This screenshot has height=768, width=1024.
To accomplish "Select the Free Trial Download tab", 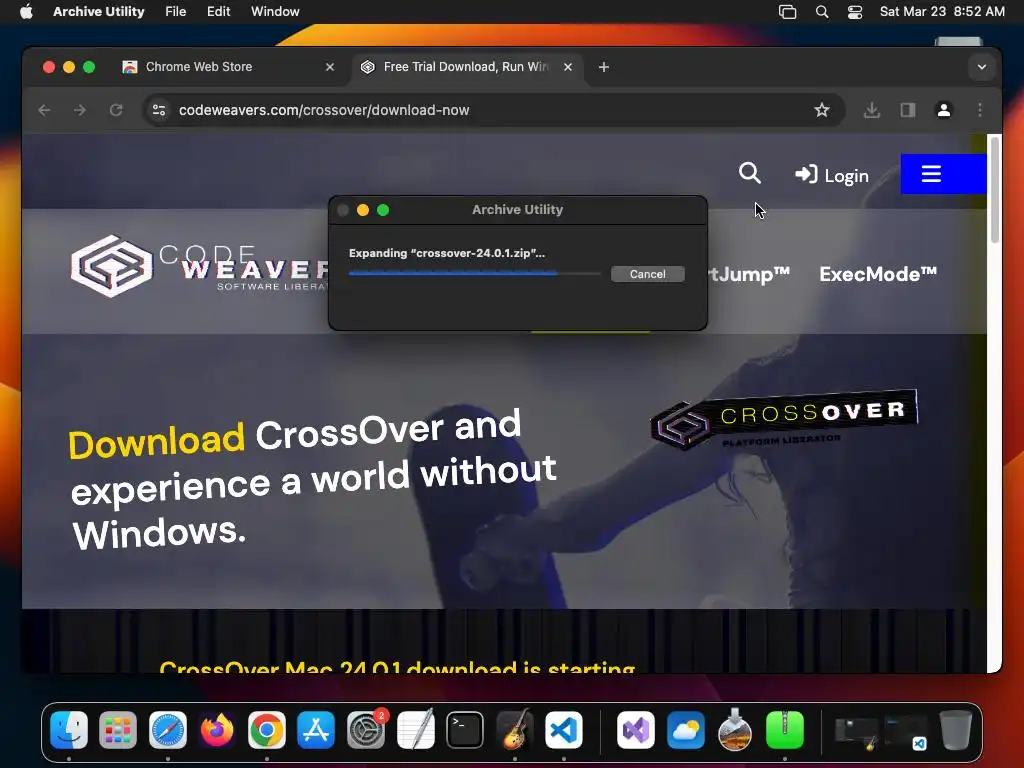I will tap(466, 67).
